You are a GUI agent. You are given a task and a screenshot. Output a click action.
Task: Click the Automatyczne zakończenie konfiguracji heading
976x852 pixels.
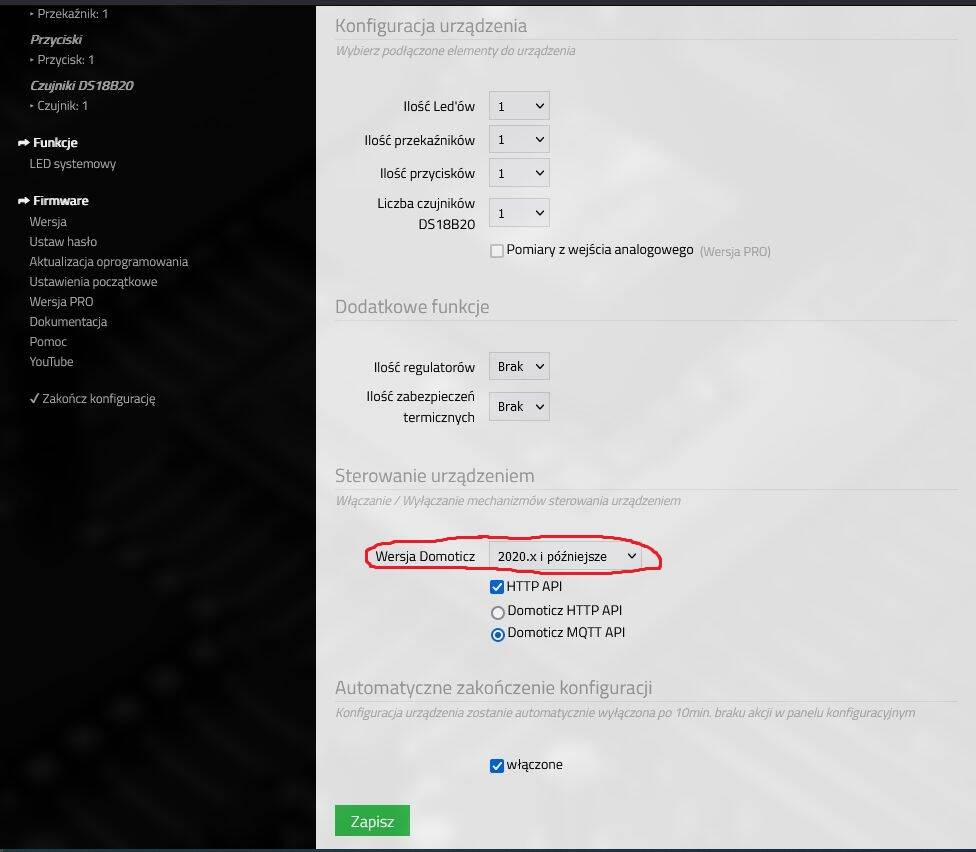(494, 688)
